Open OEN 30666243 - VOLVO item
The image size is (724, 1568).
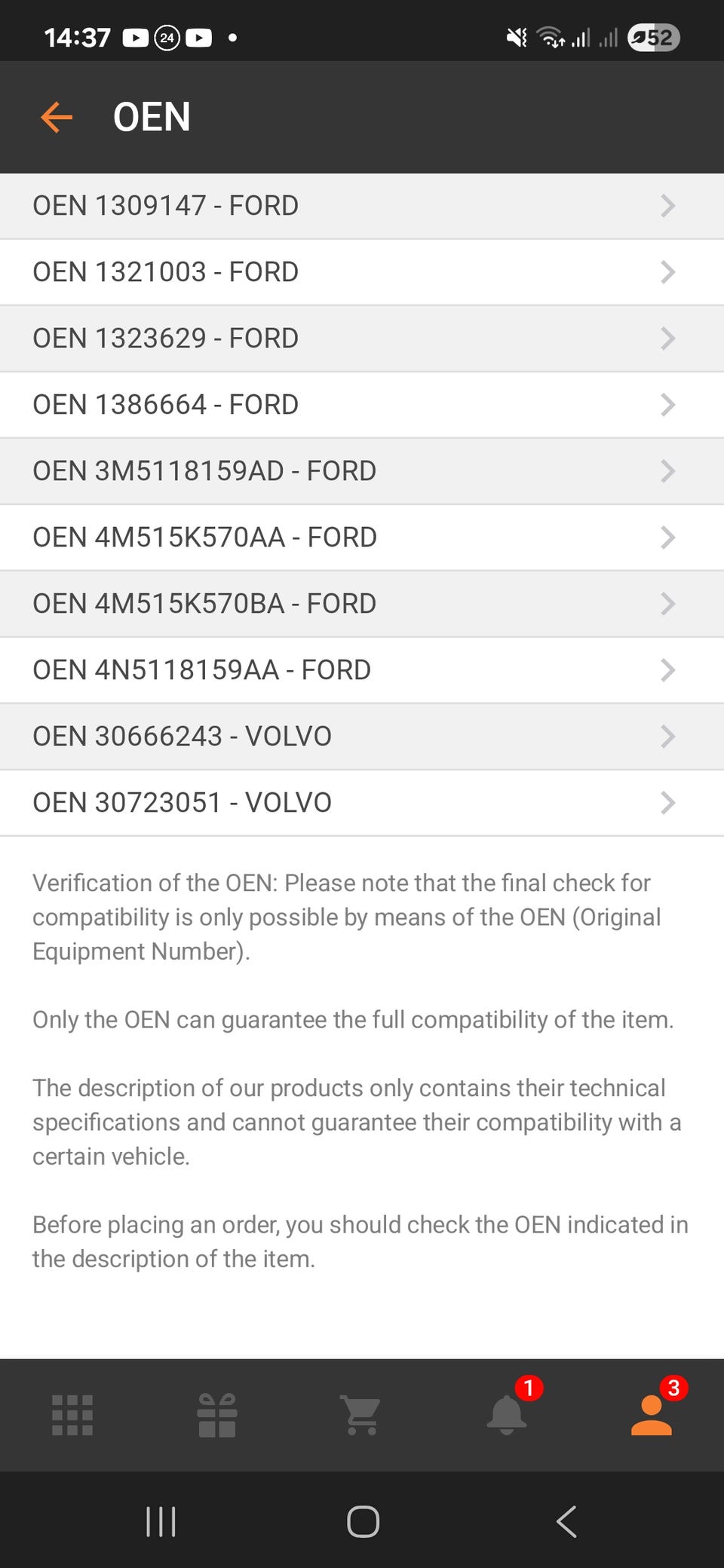(x=182, y=737)
